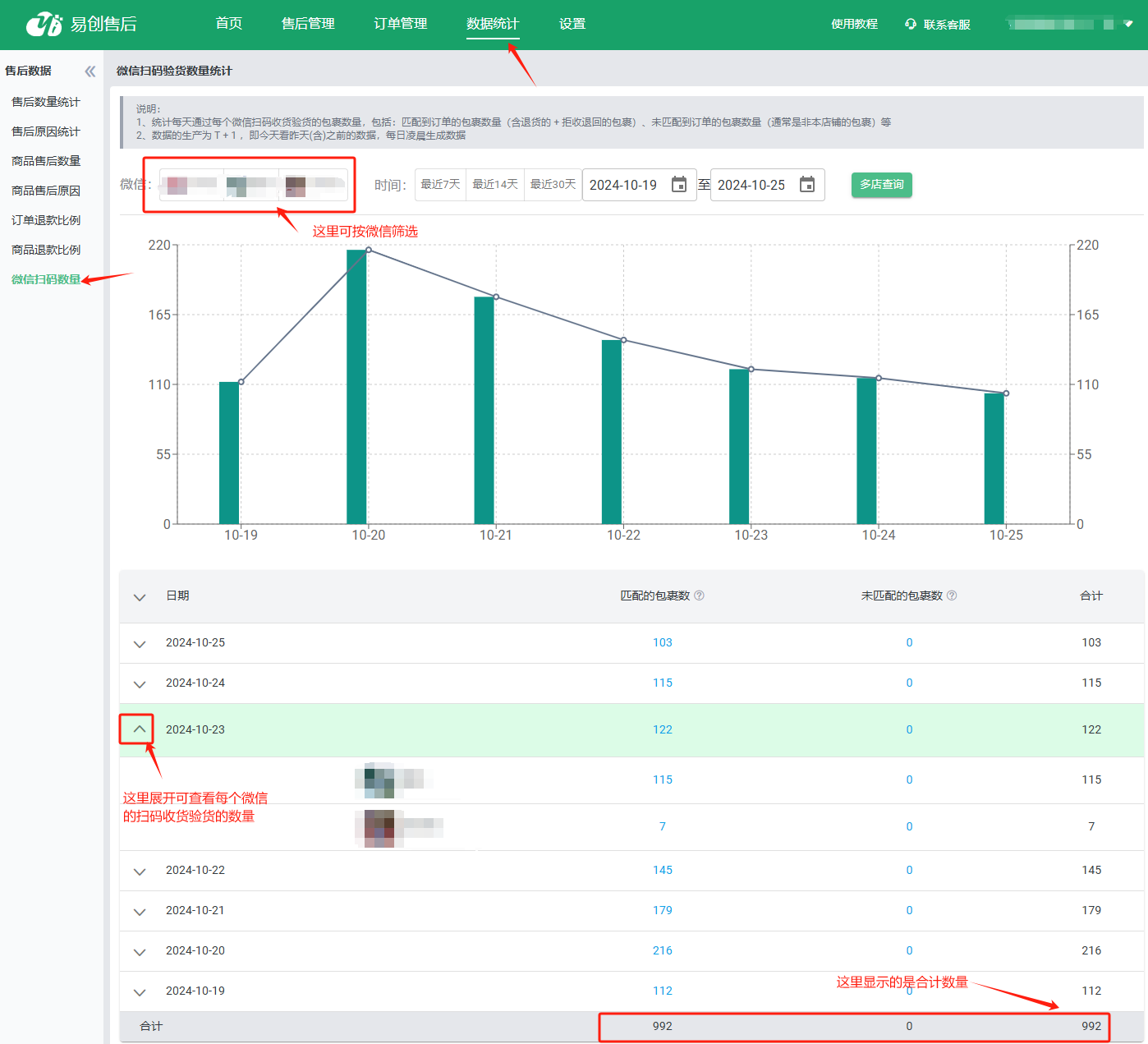
Task: Click help icon beside 匹配的包裹数 header
Action: (x=699, y=596)
